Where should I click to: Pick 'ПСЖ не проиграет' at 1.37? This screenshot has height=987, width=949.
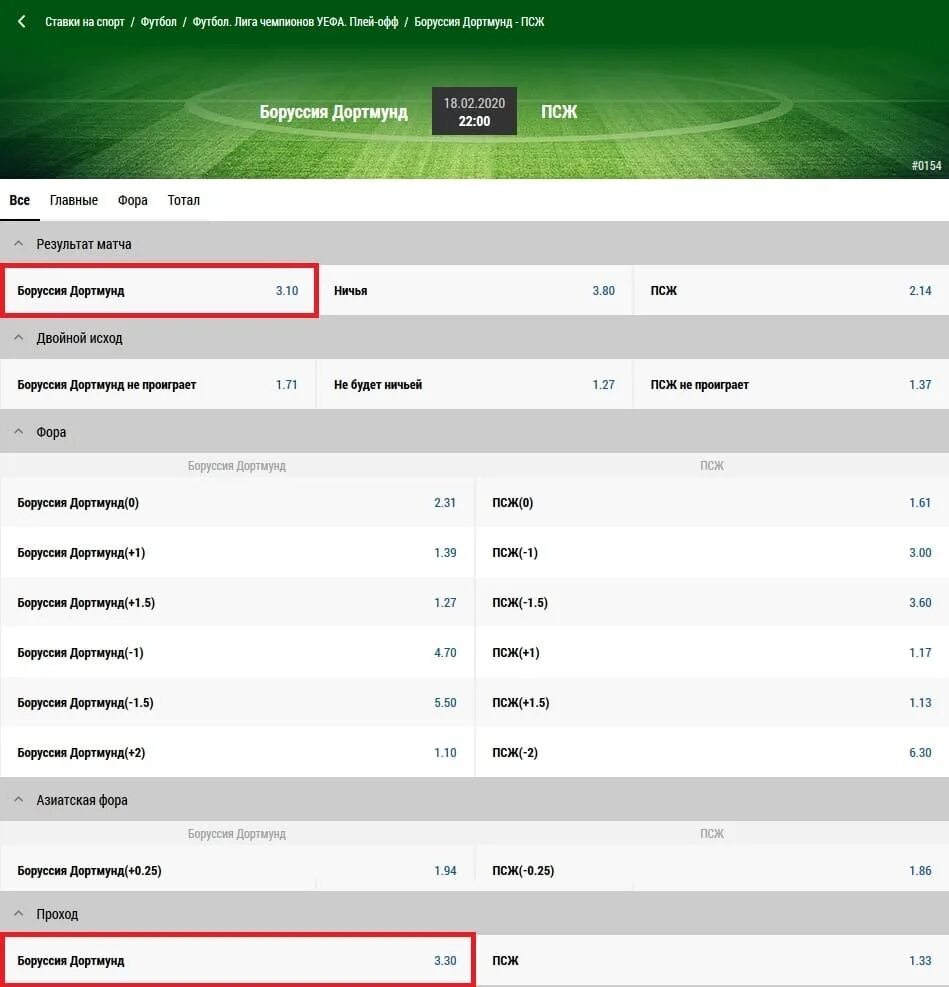pyautogui.click(x=791, y=385)
